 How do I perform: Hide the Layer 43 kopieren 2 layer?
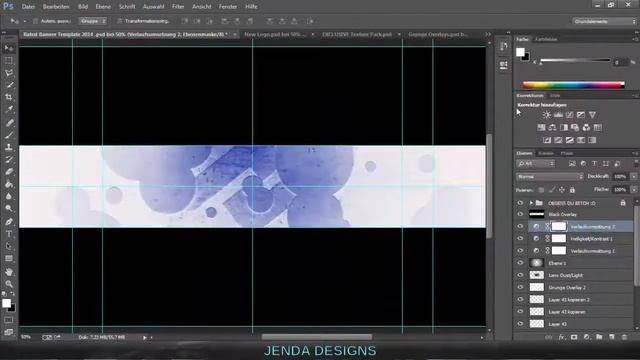click(520, 300)
